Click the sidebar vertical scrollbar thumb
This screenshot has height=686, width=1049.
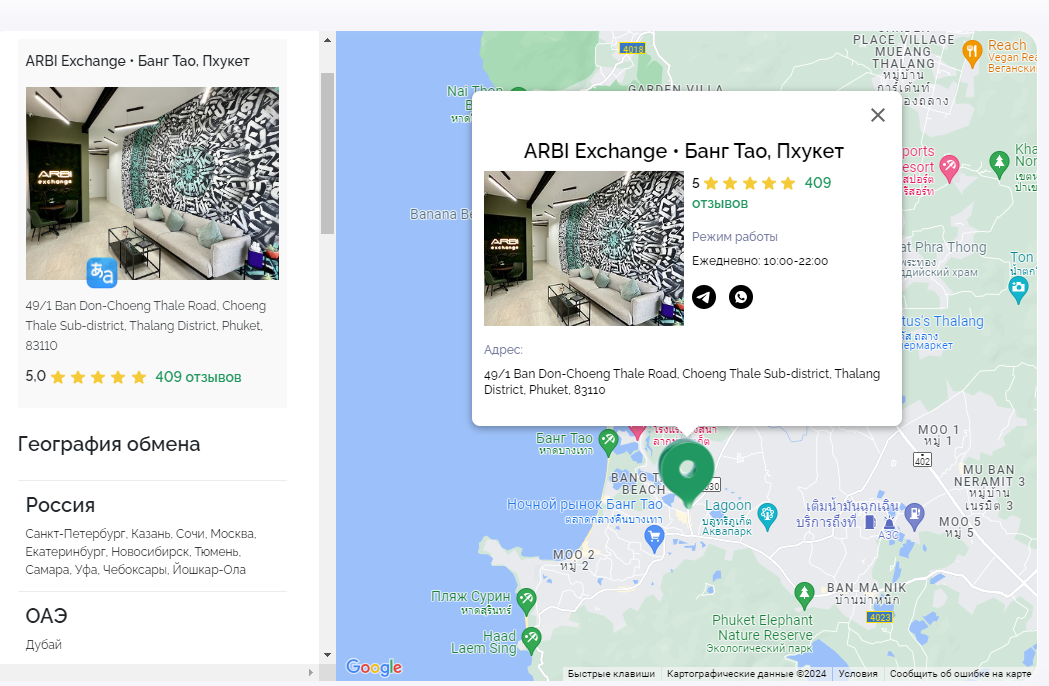click(327, 153)
